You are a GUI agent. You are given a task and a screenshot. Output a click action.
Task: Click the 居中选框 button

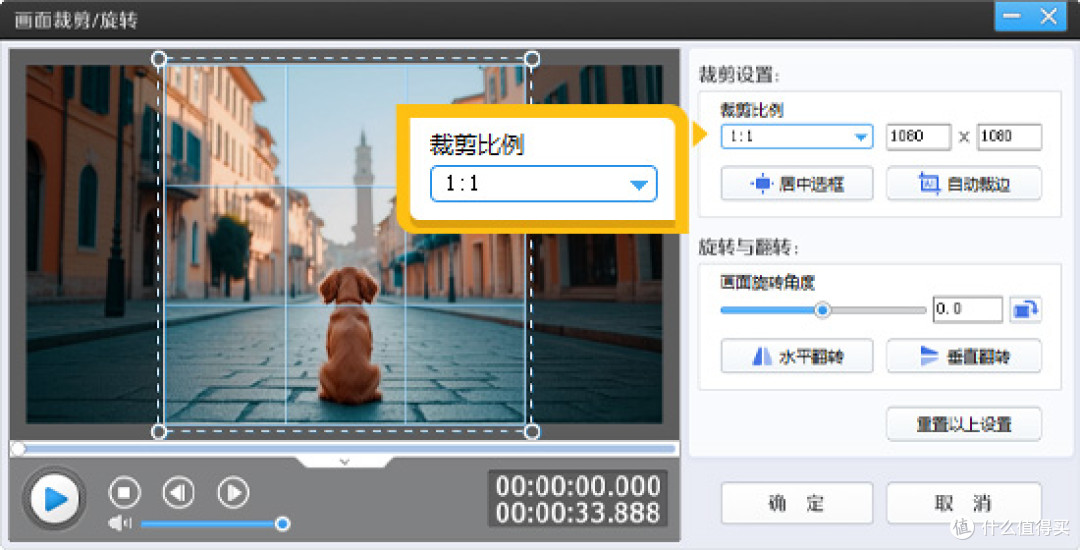coord(797,184)
